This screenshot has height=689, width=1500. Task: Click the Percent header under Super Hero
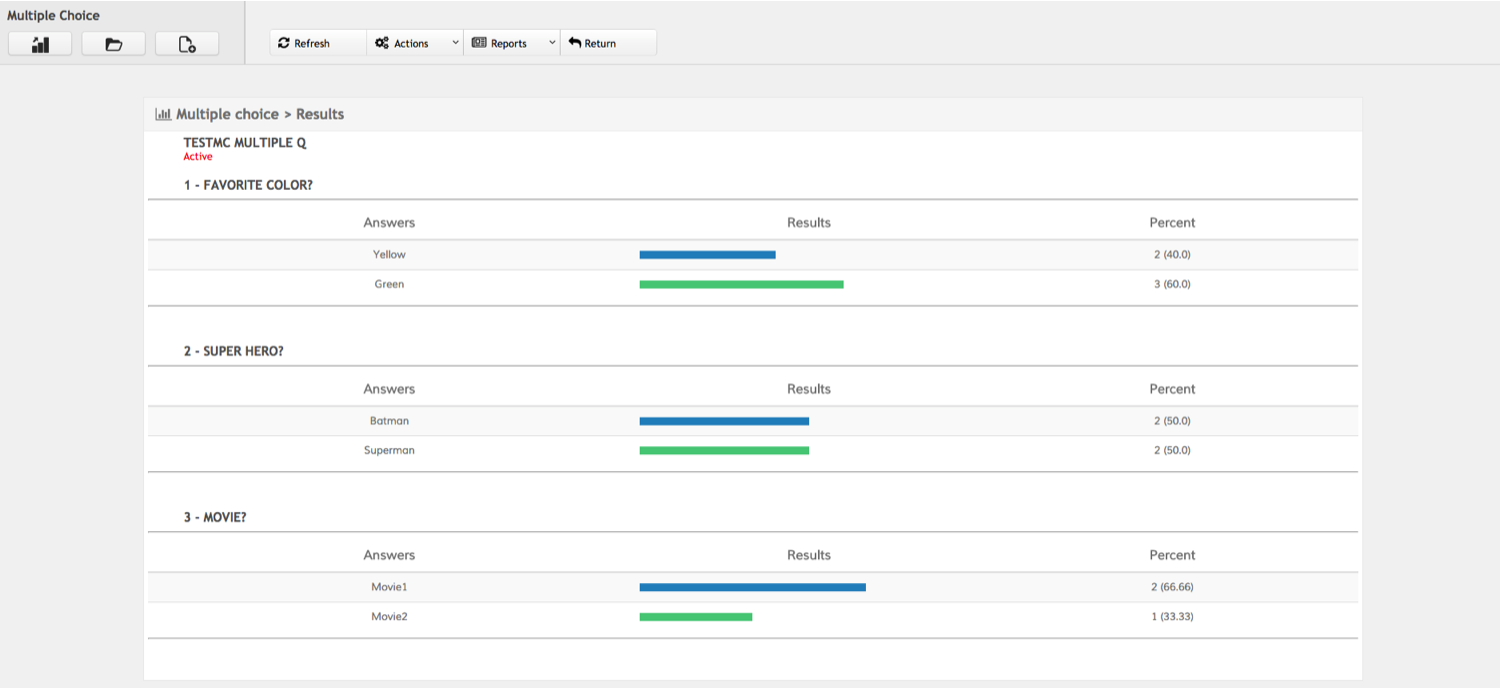(x=1172, y=389)
